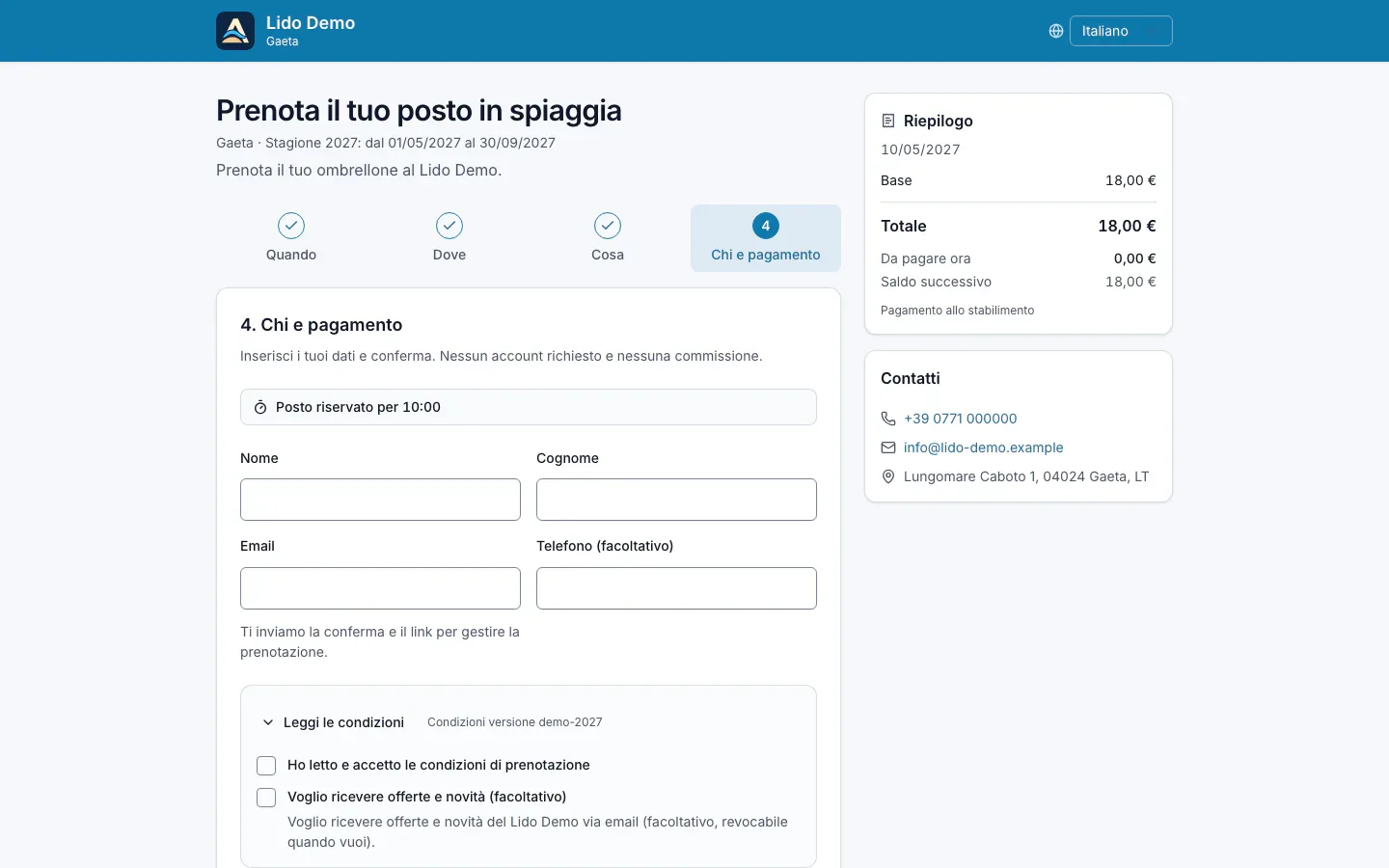Image resolution: width=1389 pixels, height=868 pixels.
Task: Tick the offers and news checkbox
Action: point(266,798)
